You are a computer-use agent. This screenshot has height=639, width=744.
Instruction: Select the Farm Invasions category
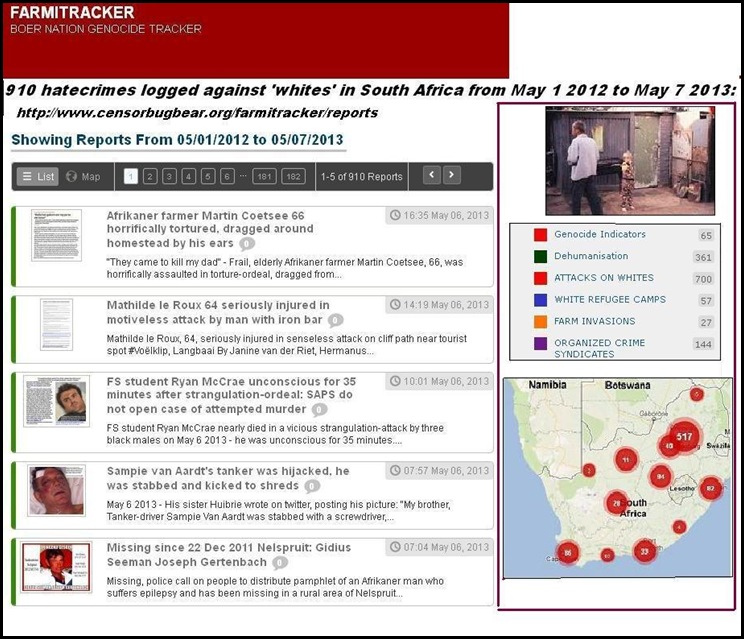(594, 321)
